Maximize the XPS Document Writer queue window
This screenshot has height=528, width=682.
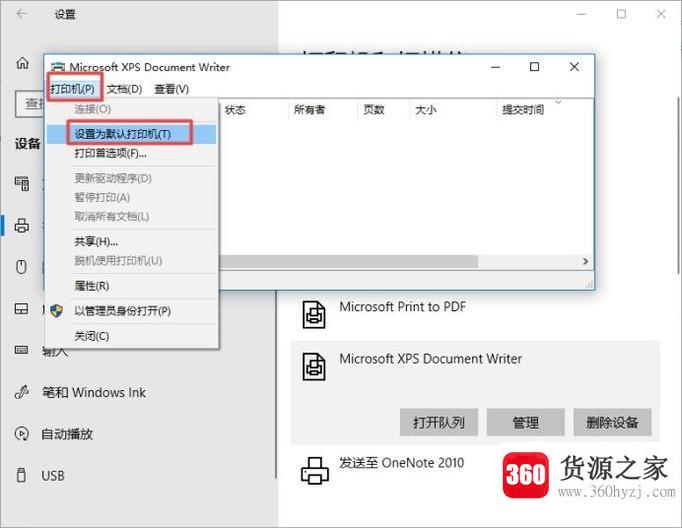click(535, 67)
